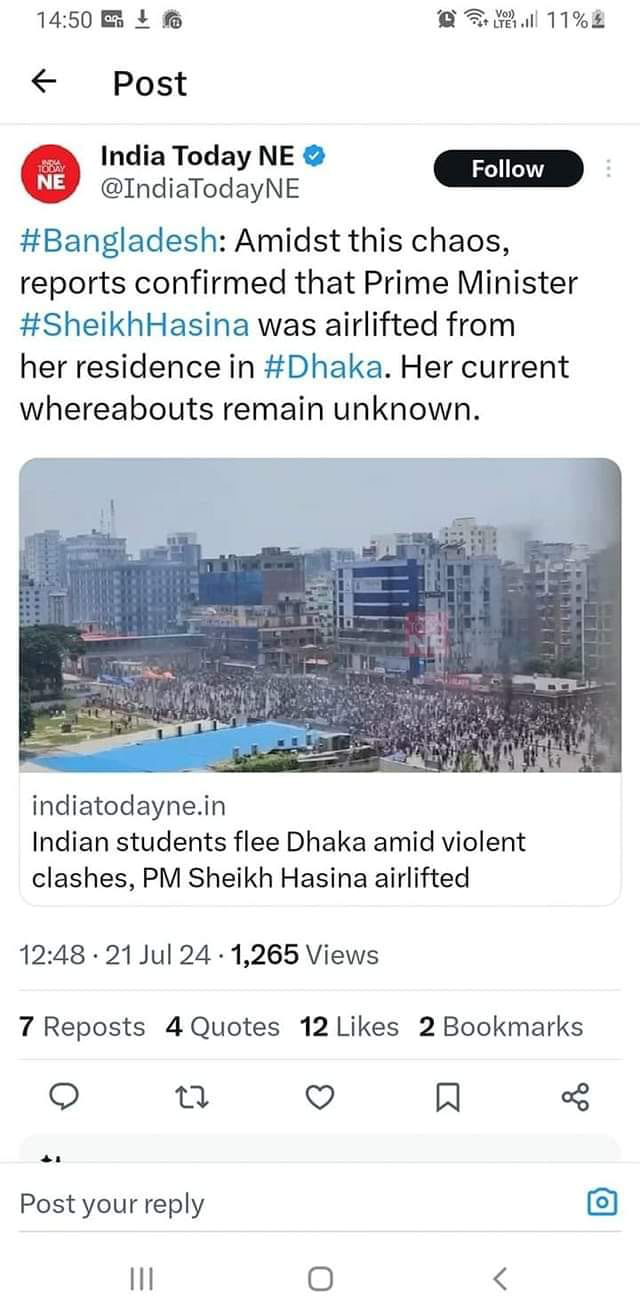View the 4 Quotes list

[222, 1027]
